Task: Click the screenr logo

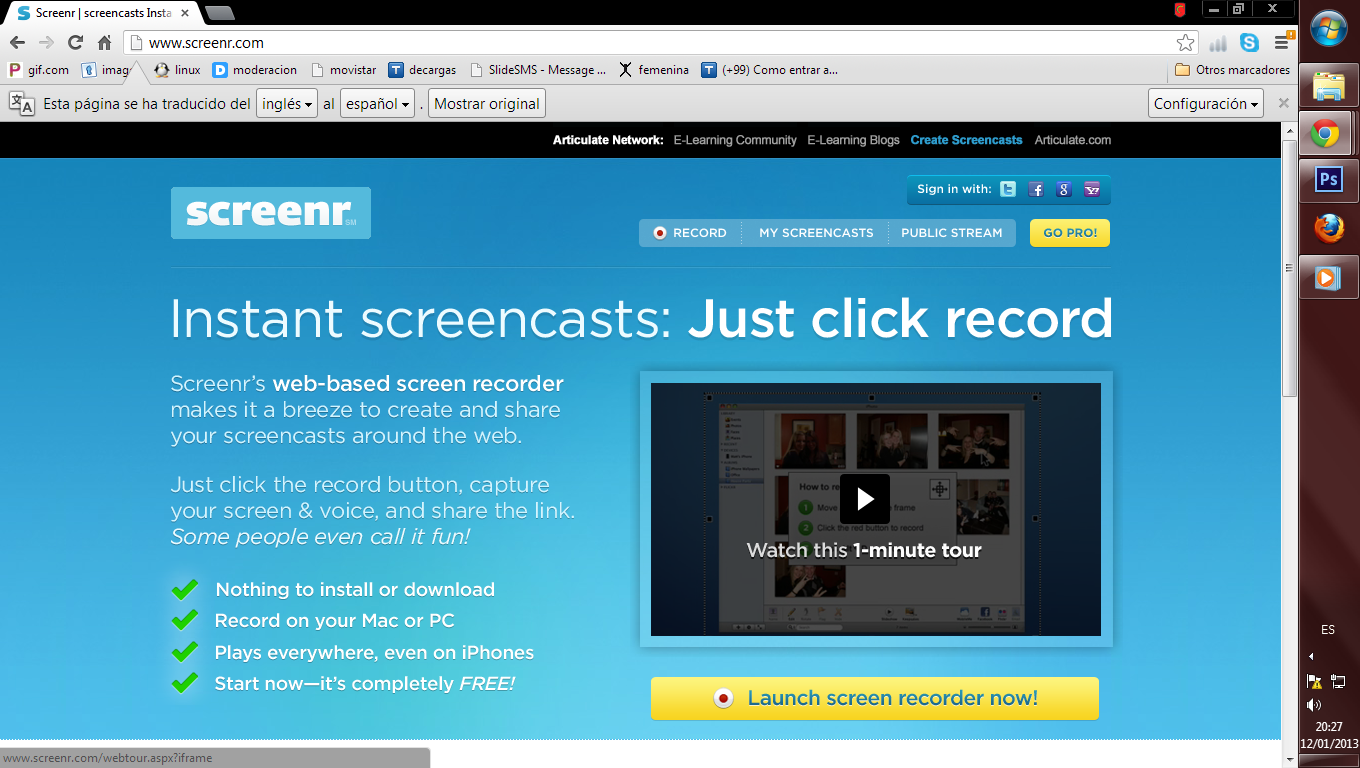Action: pos(270,213)
